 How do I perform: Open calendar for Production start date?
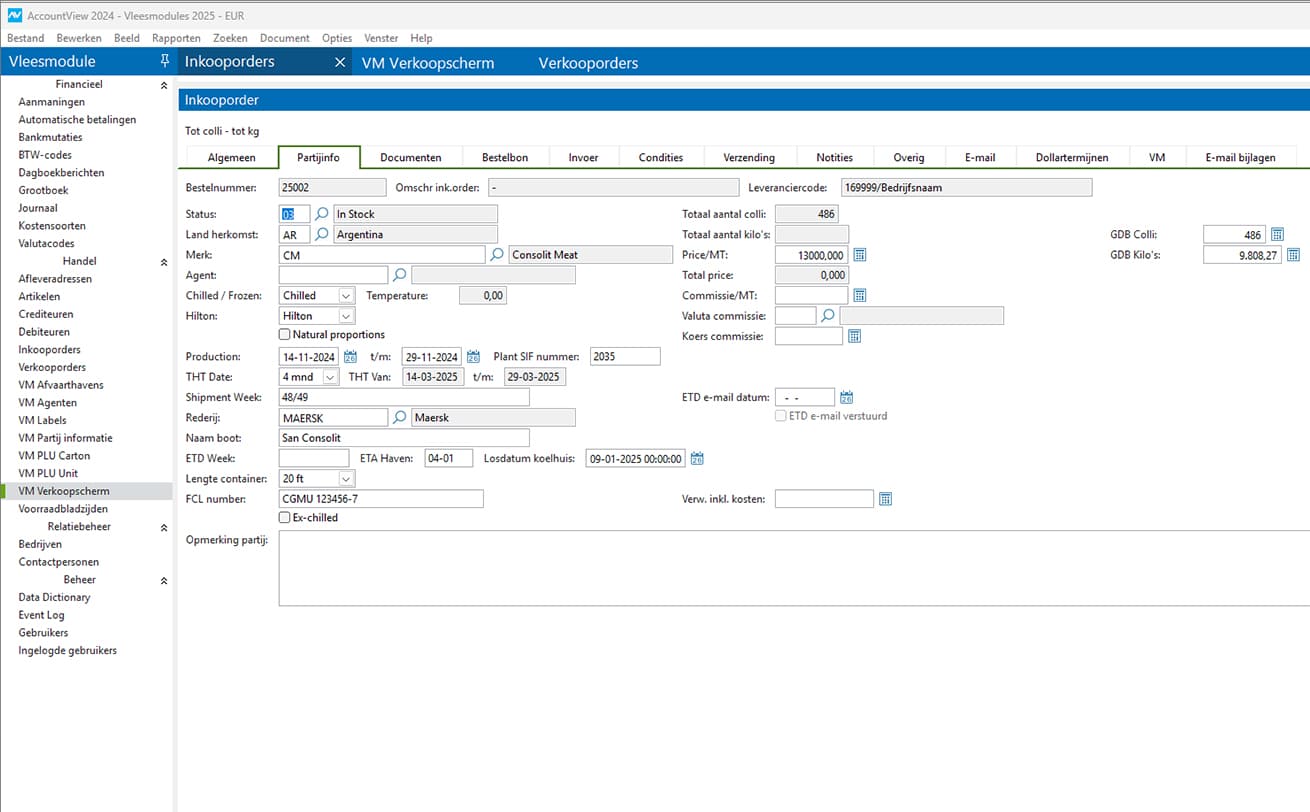[350, 357]
